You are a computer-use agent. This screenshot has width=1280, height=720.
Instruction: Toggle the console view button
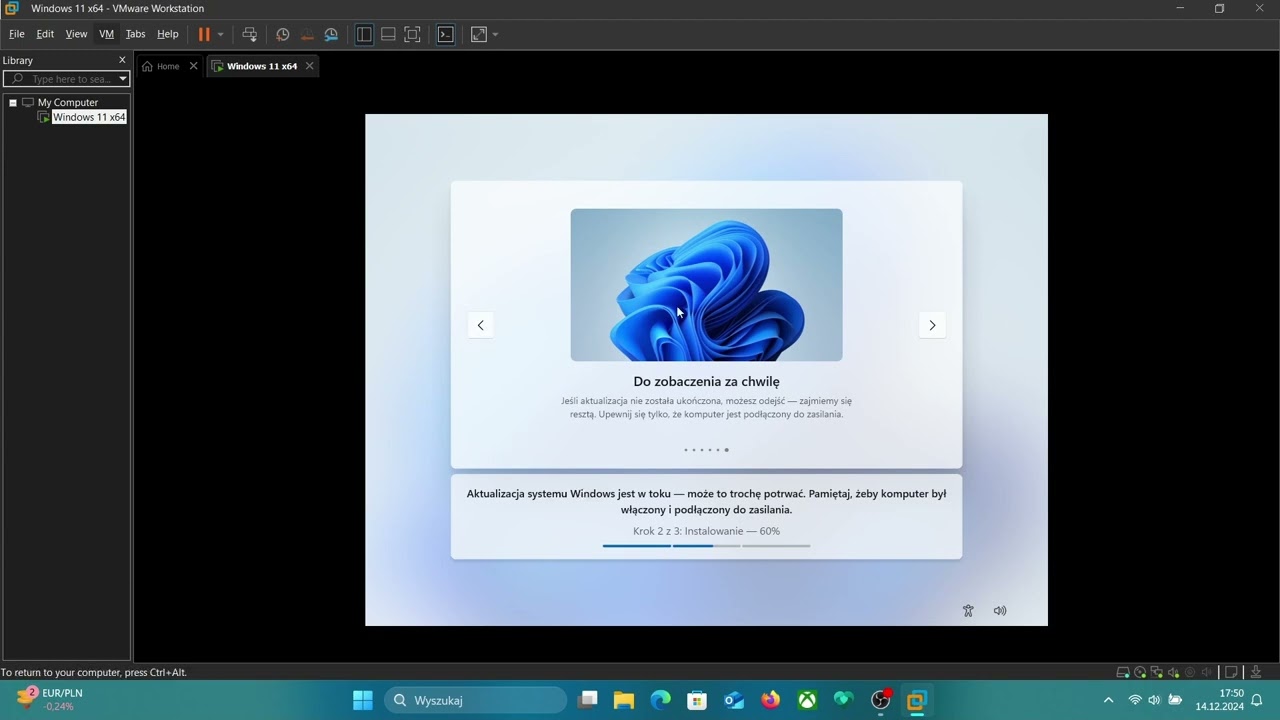pos(446,34)
